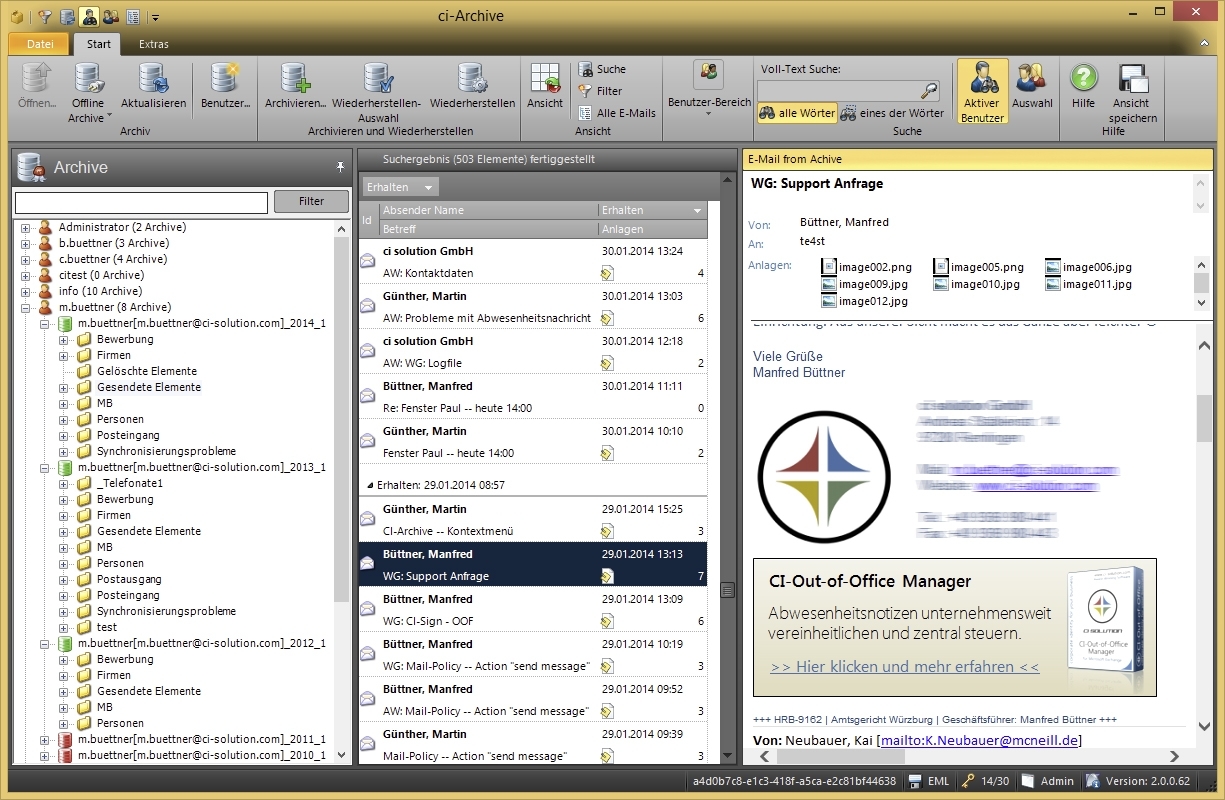Click the Filter ribbon button
Screen dimensions: 1225x800
pyautogui.click(x=600, y=91)
